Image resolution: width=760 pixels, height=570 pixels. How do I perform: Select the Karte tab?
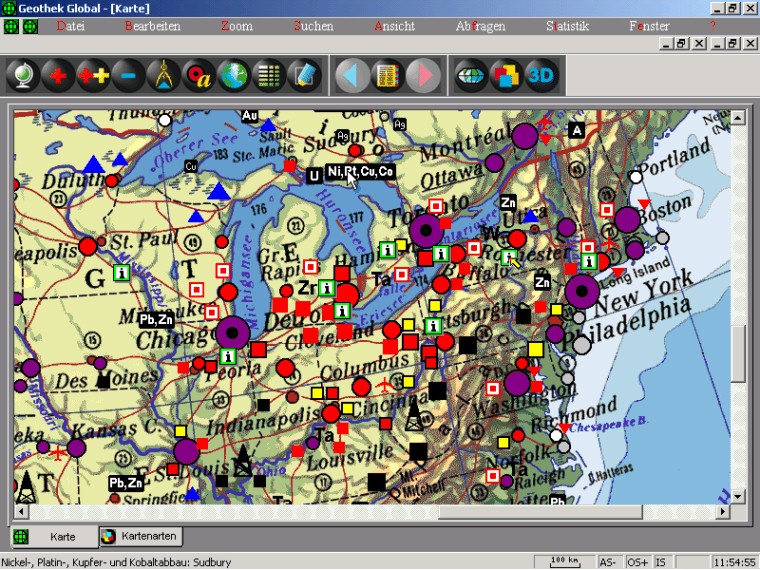coord(55,536)
